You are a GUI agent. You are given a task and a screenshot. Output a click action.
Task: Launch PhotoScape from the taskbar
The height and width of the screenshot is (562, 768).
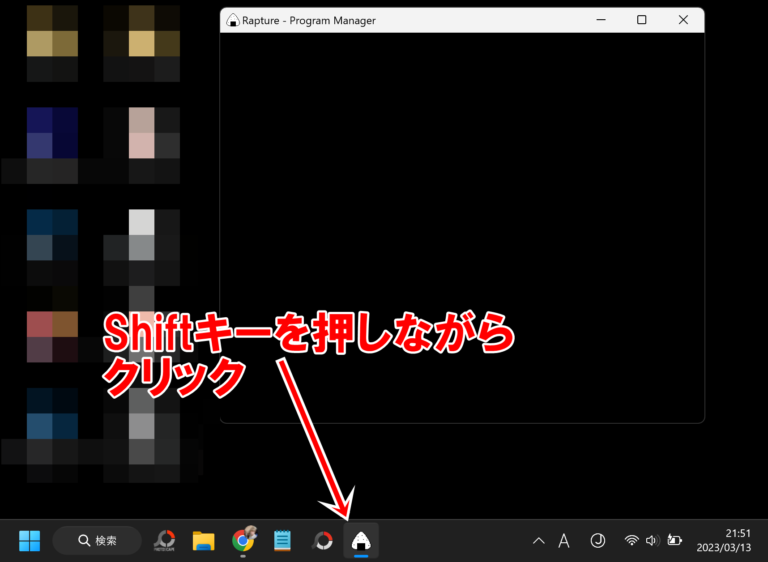[165, 540]
